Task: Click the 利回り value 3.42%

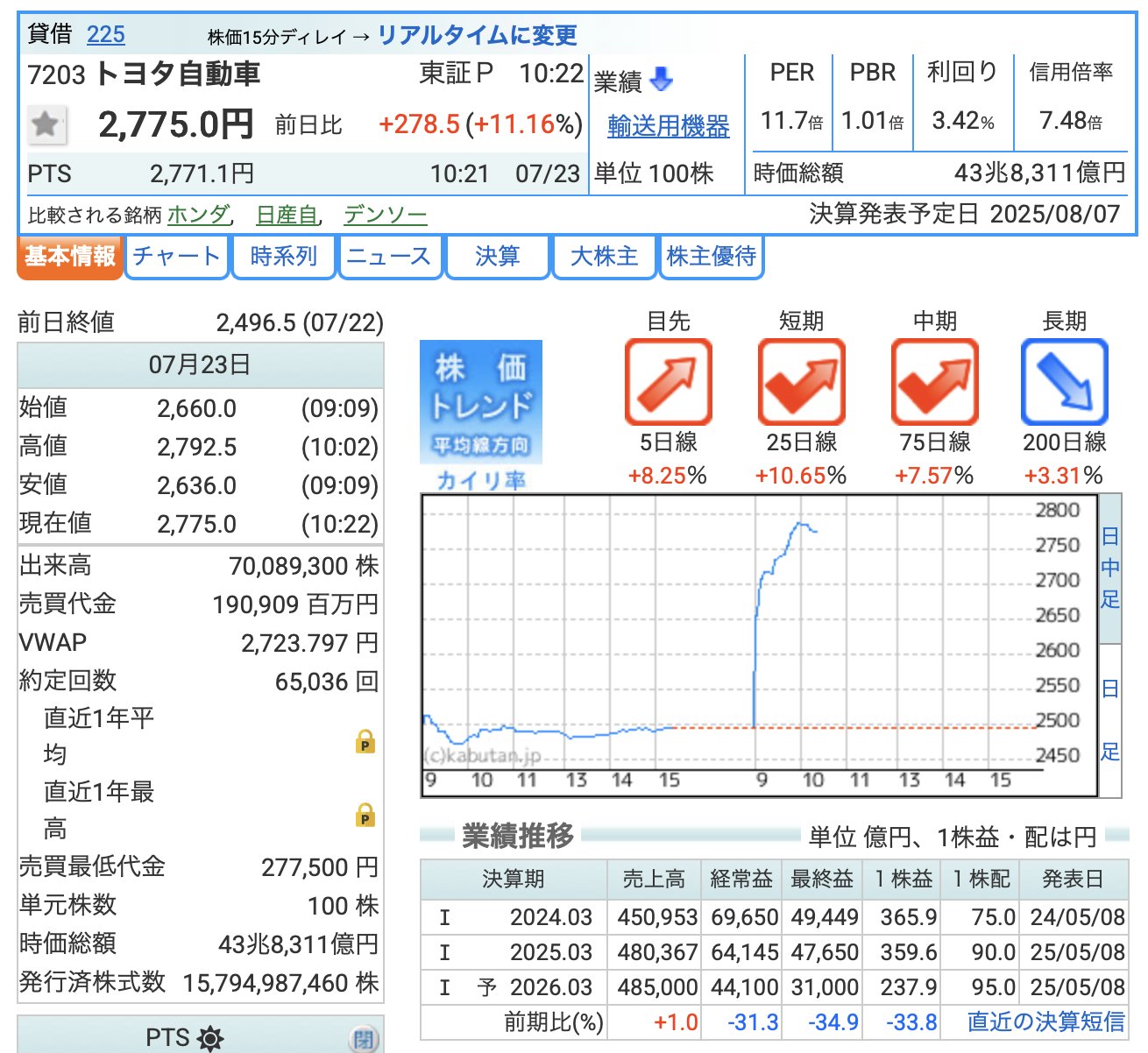Action: 963,121
